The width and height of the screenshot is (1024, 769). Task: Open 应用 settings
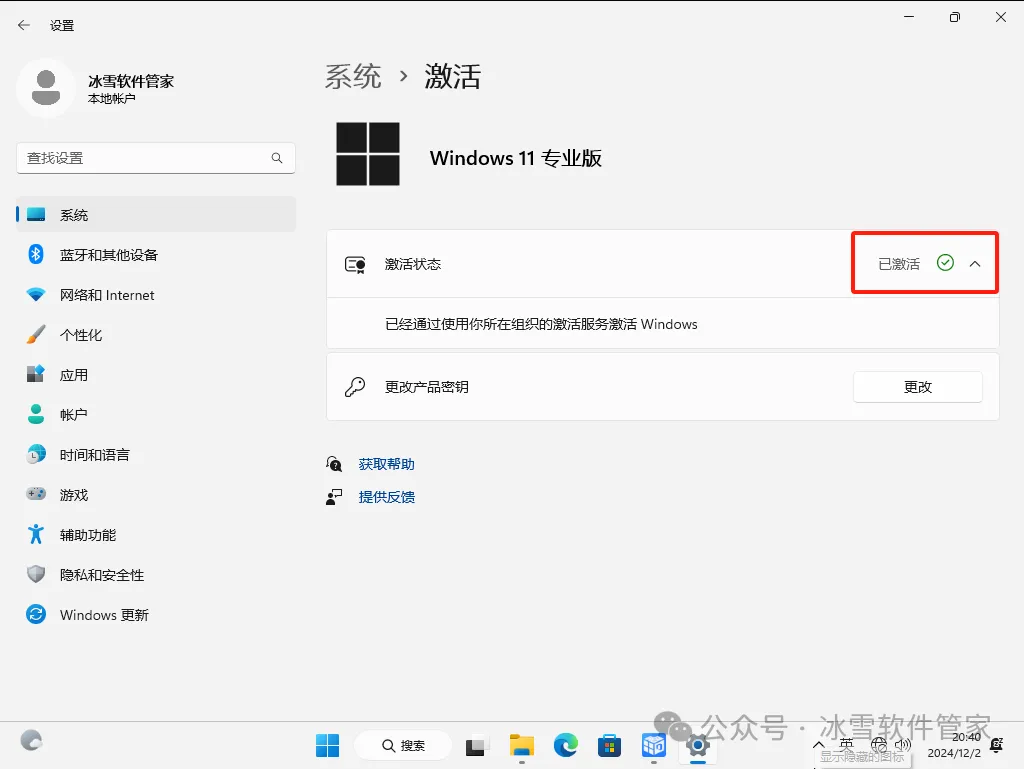[155, 375]
